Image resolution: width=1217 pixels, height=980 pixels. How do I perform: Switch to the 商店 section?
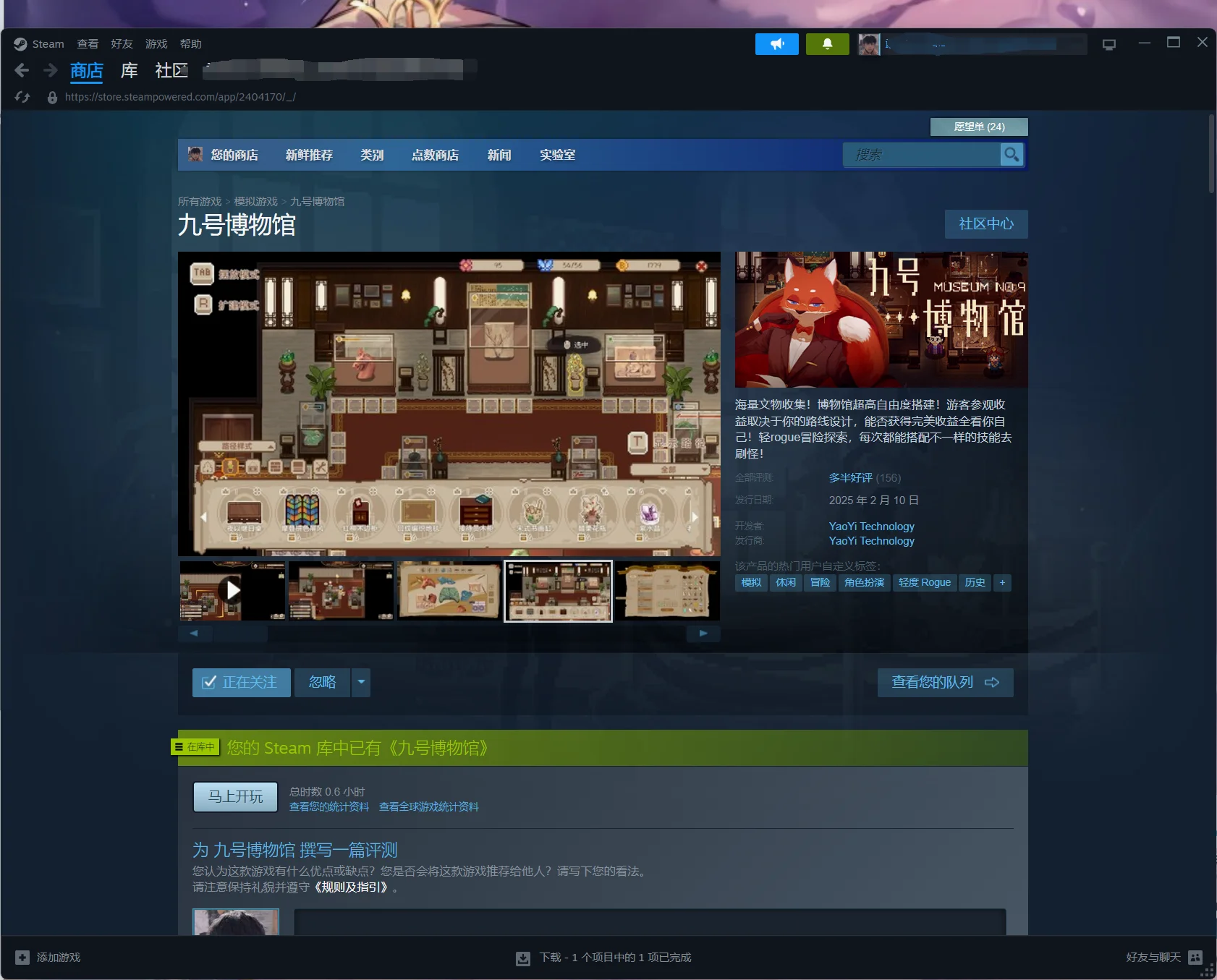87,71
